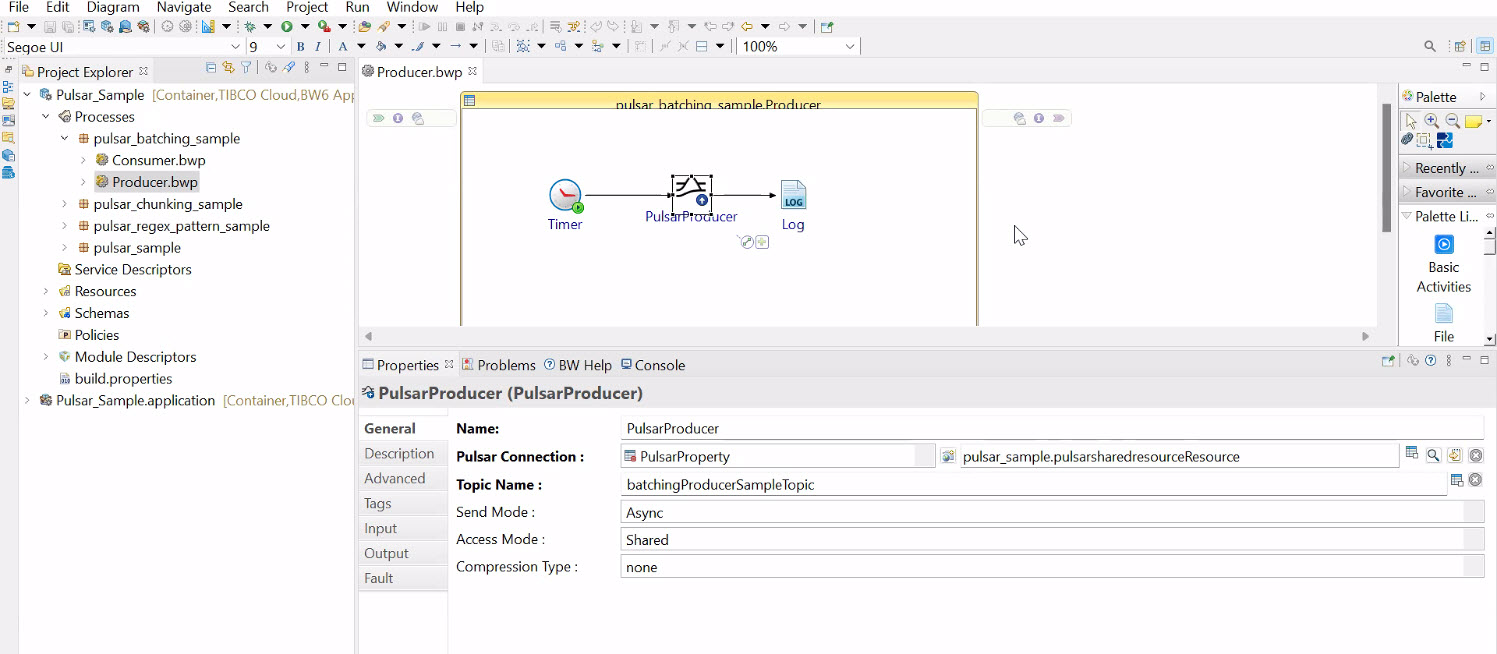Click the Topic Name input field
This screenshot has height=654, width=1497.
pyautogui.click(x=1030, y=485)
